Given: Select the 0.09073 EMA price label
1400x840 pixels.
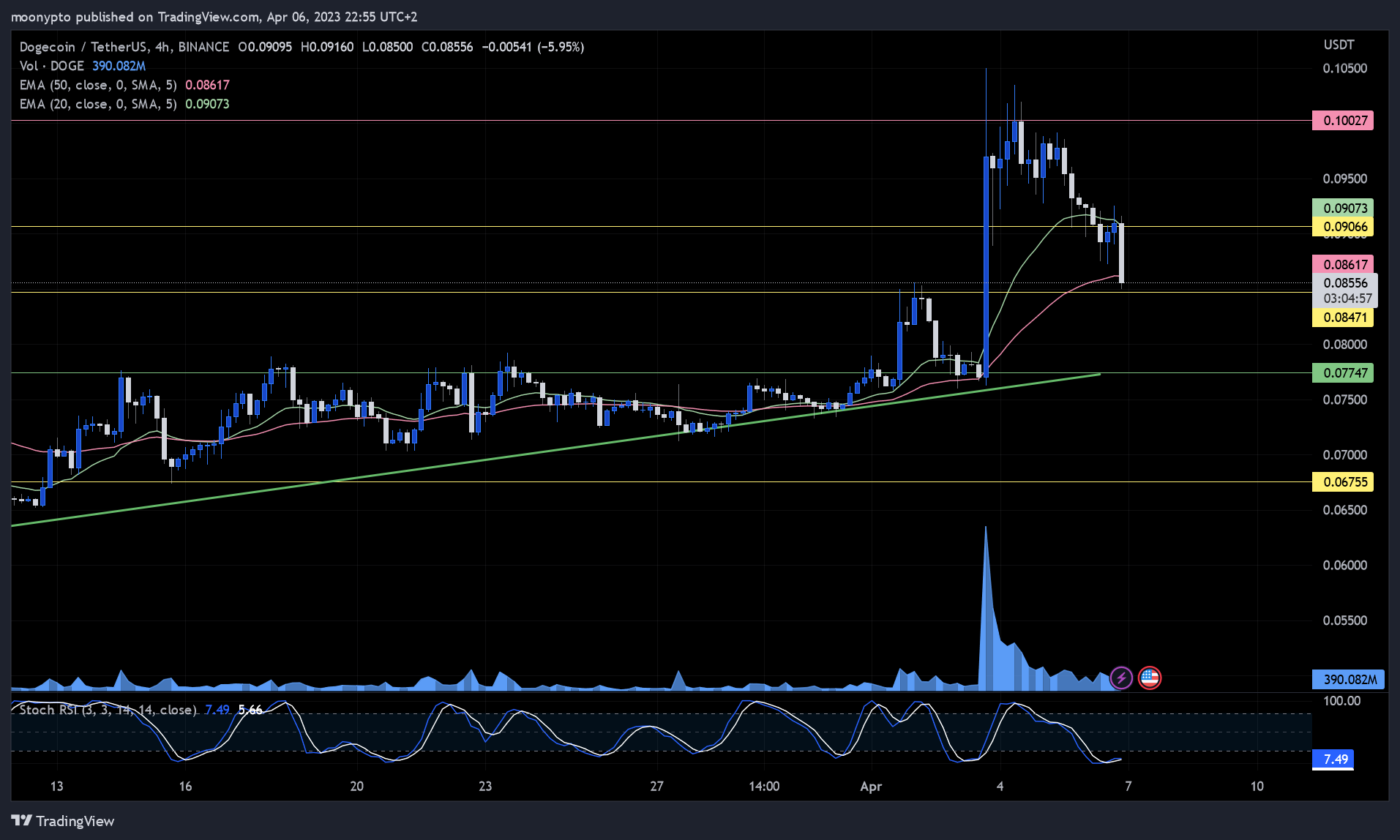Looking at the screenshot, I should (1343, 208).
